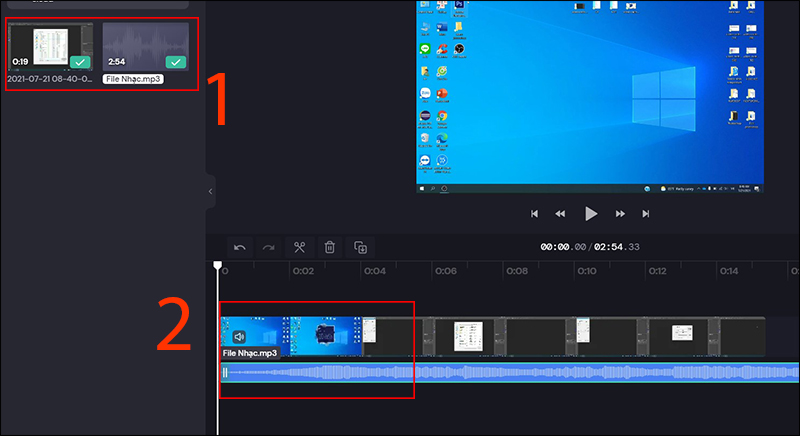Click the 0:12 mark on ruler
Viewport: 800px width, 436px height.
point(658,271)
